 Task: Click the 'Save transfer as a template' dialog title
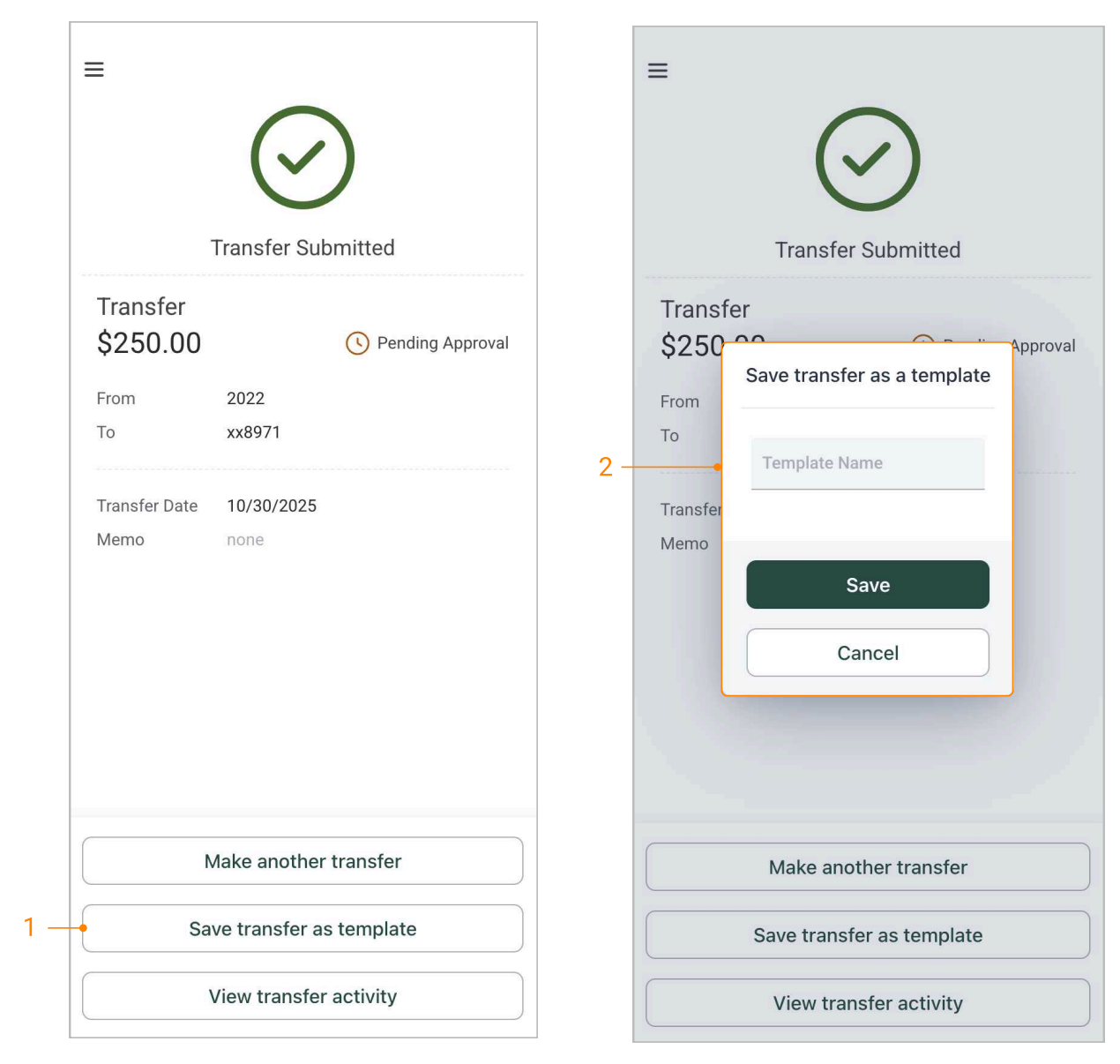(x=867, y=376)
